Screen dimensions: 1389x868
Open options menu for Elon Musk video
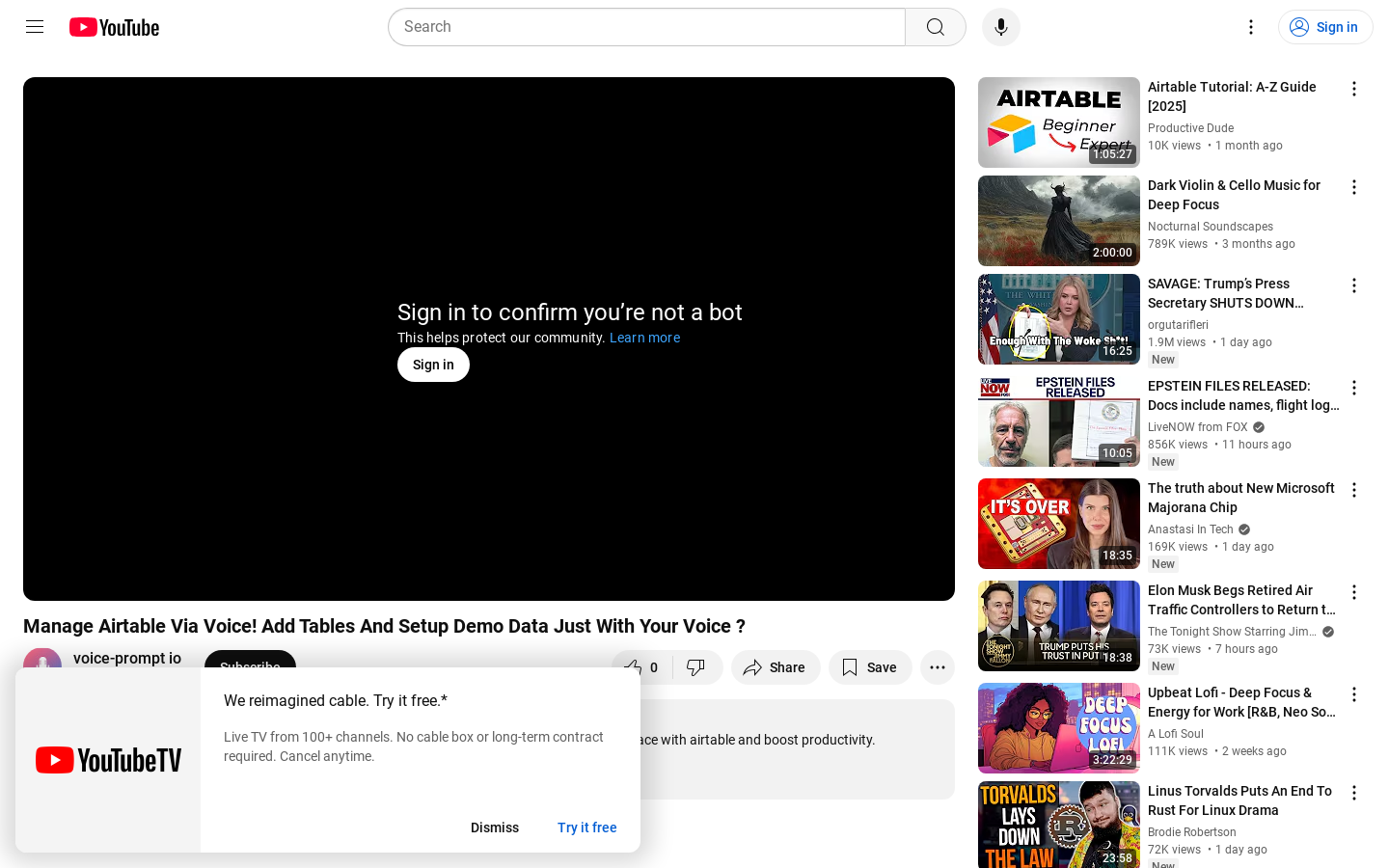tap(1354, 592)
